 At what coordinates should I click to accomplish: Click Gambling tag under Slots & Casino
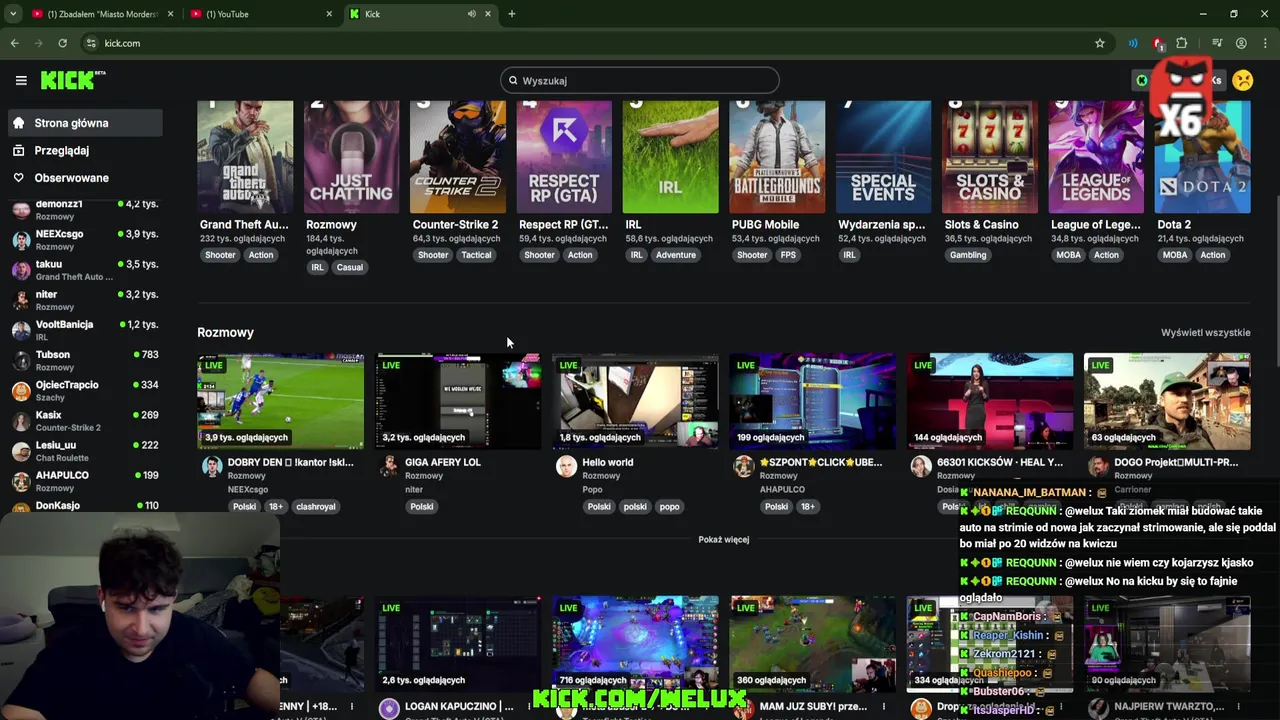point(968,255)
